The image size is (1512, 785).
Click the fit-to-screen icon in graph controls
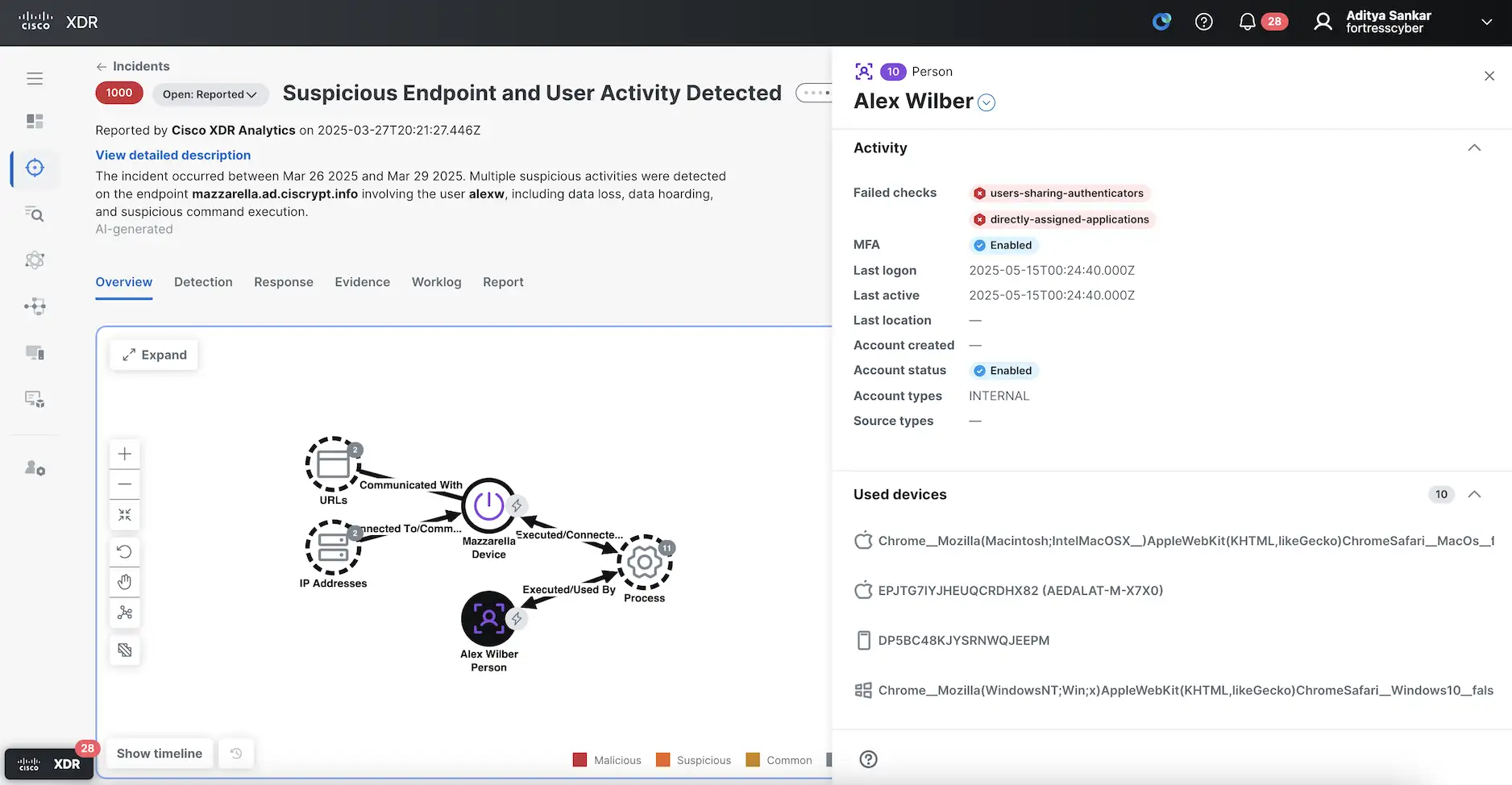coord(125,515)
